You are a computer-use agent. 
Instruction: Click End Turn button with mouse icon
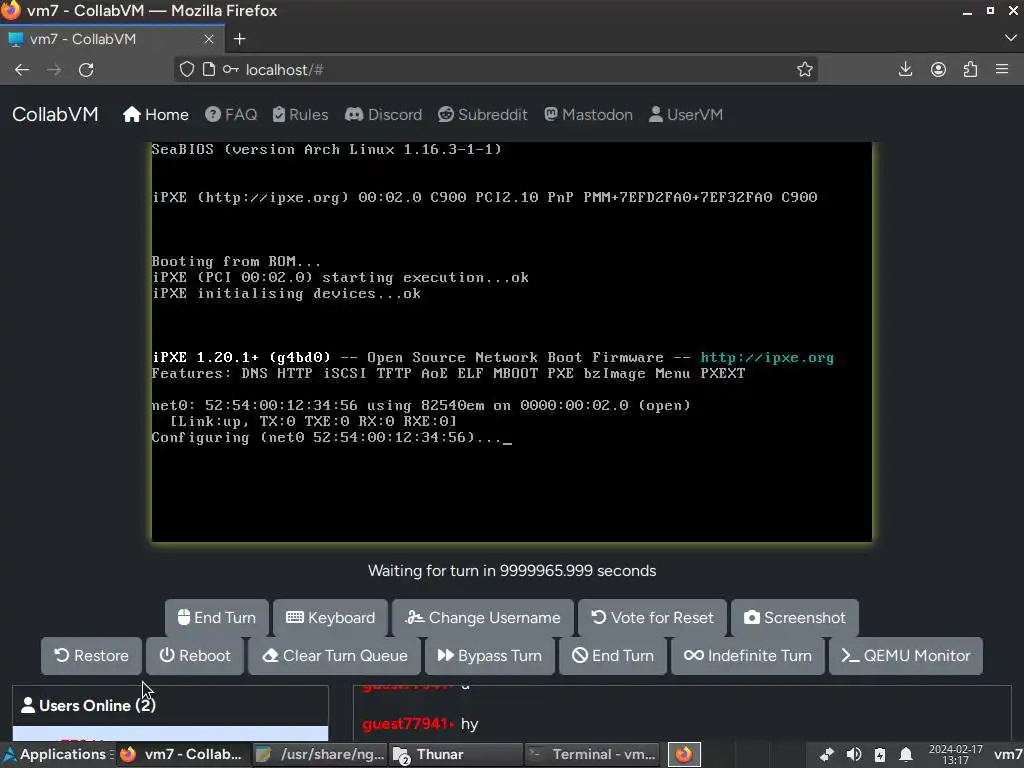(x=216, y=618)
